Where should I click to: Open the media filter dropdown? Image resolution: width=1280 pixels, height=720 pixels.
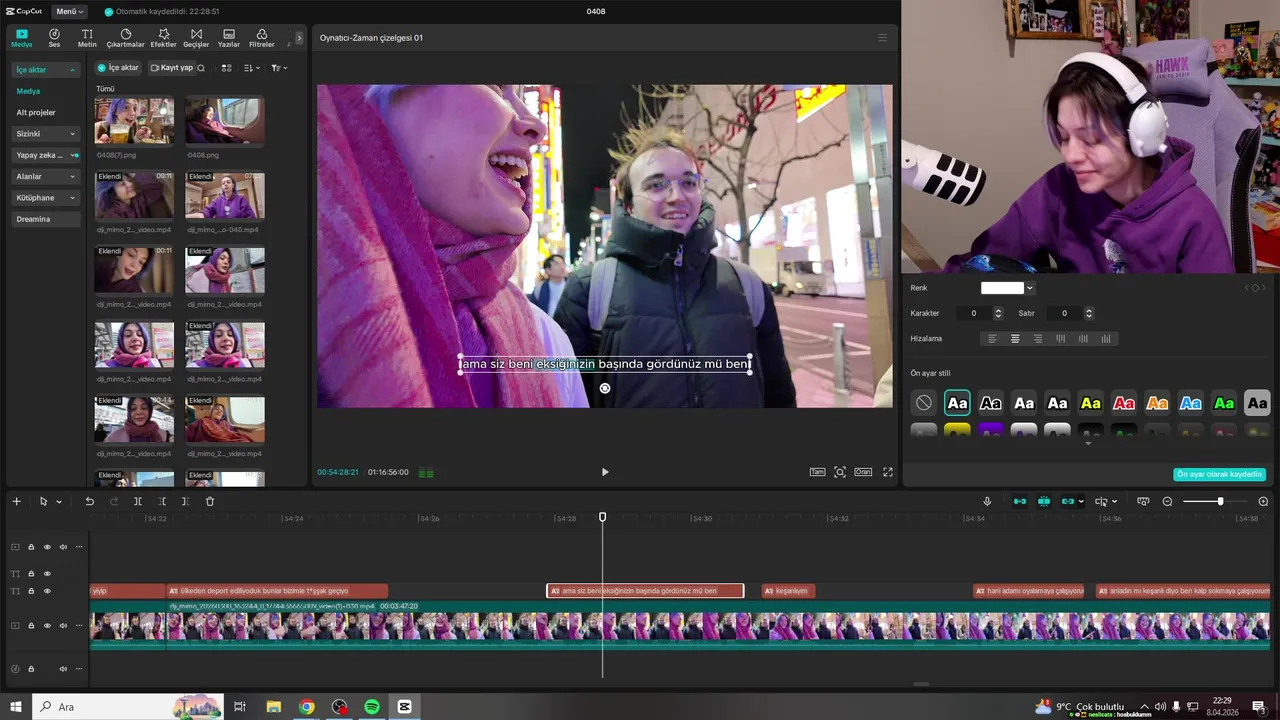click(x=279, y=68)
